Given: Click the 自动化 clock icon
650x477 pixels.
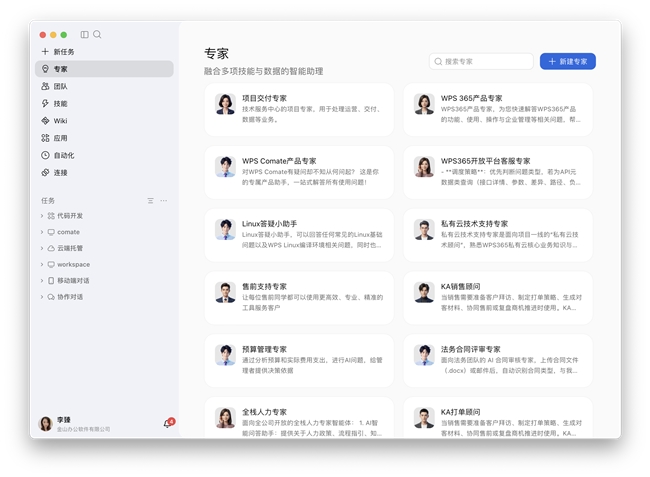Looking at the screenshot, I should (45, 155).
